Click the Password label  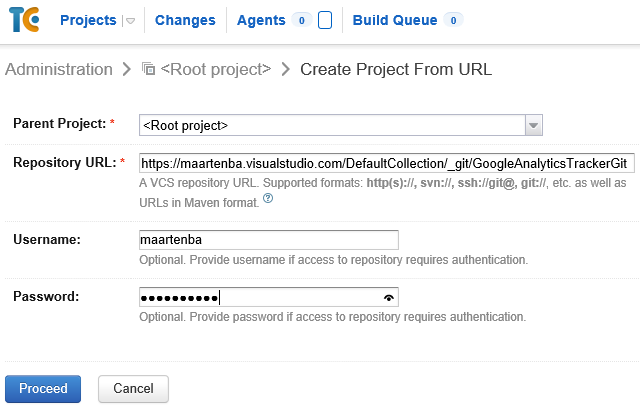46,296
